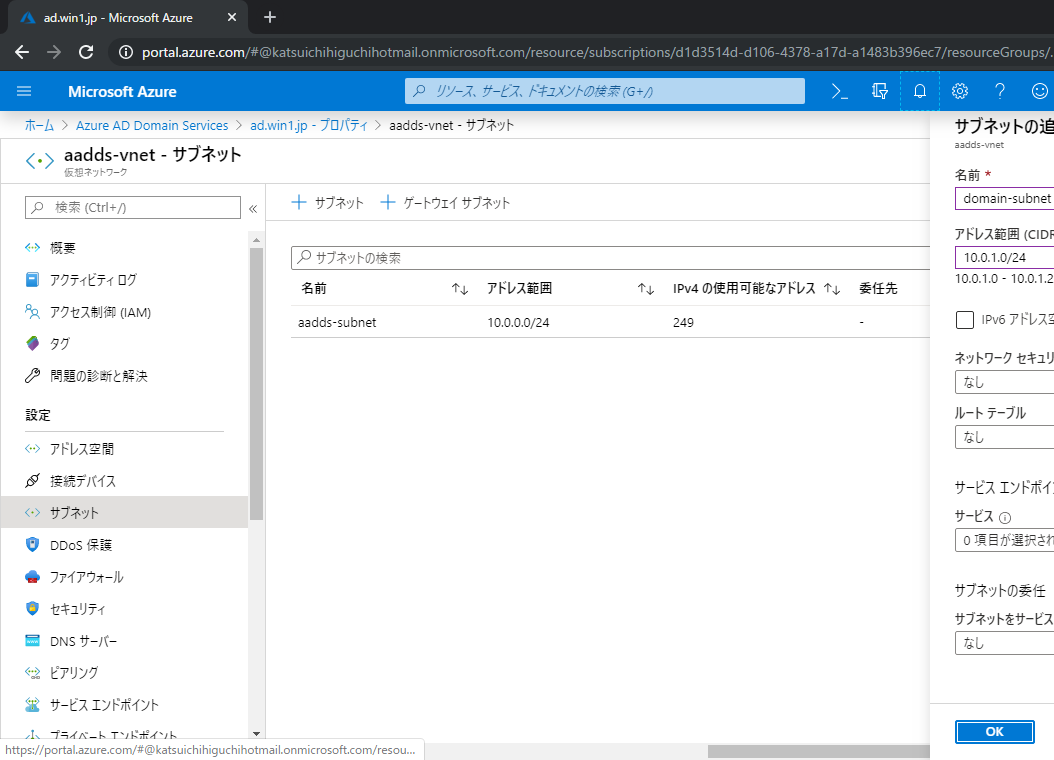This screenshot has height=760, width=1054.
Task: Open the help question mark menu
Action: (1000, 91)
